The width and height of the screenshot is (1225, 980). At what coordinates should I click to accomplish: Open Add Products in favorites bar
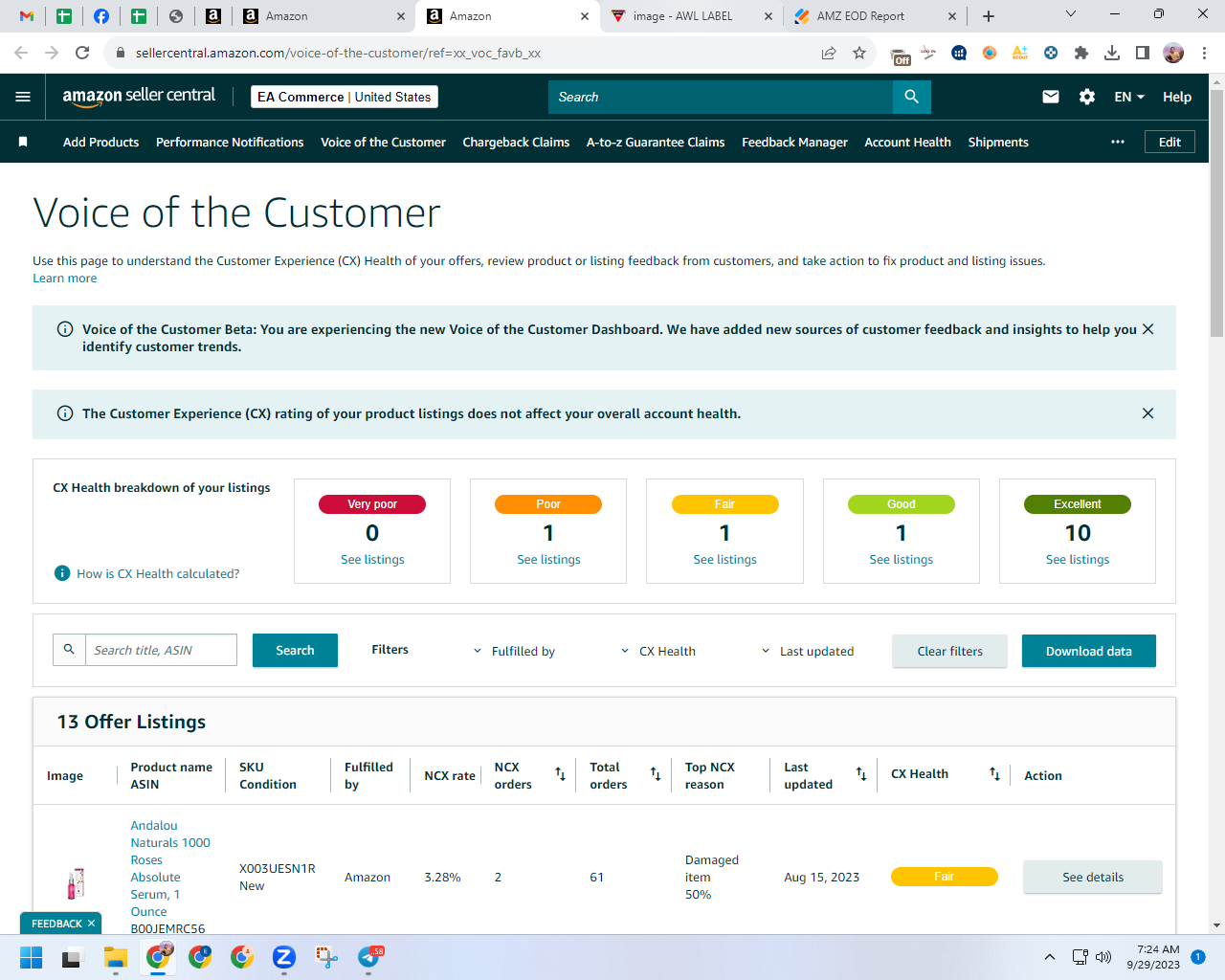(x=100, y=142)
